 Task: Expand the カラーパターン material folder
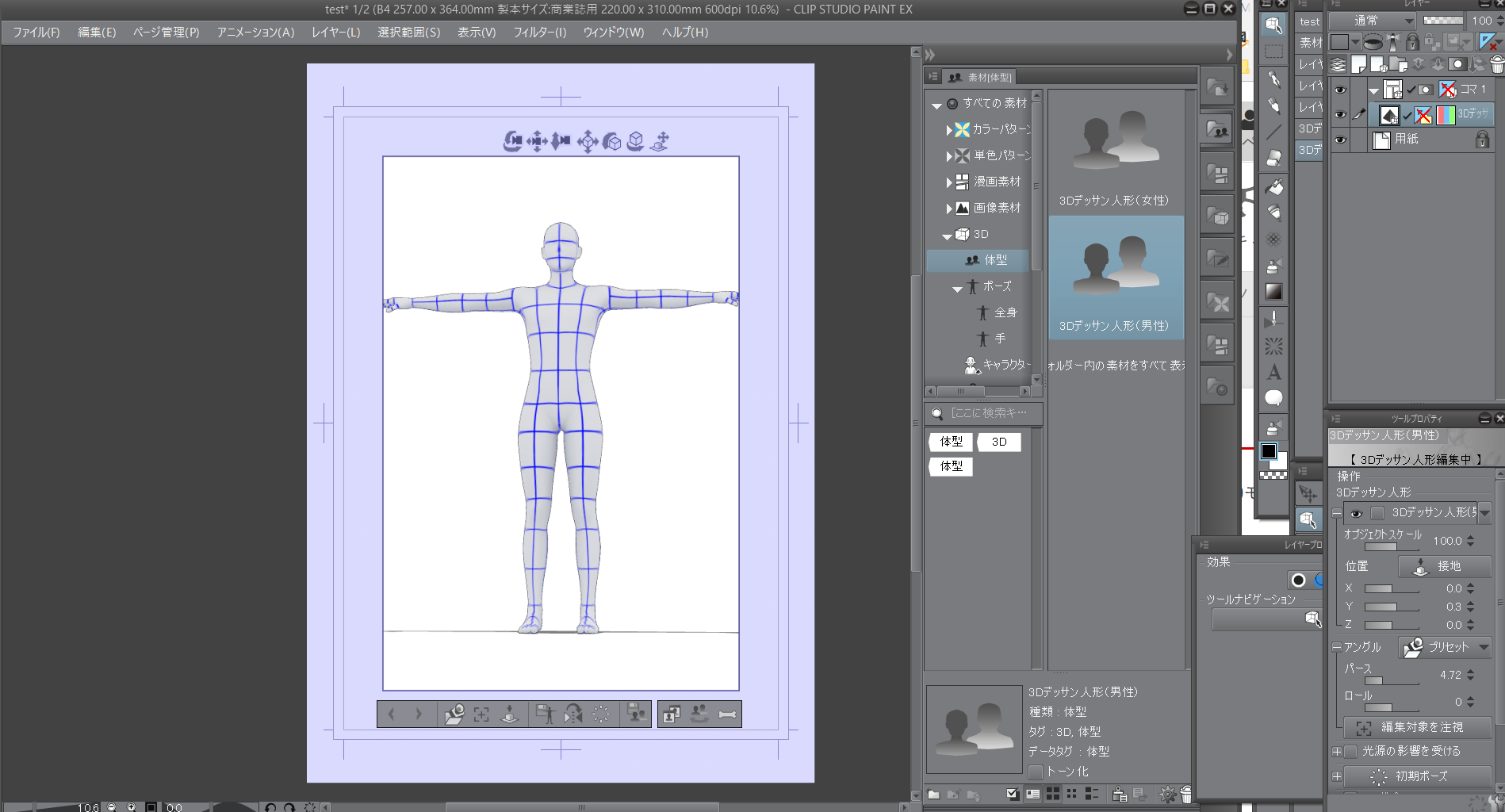(x=949, y=129)
